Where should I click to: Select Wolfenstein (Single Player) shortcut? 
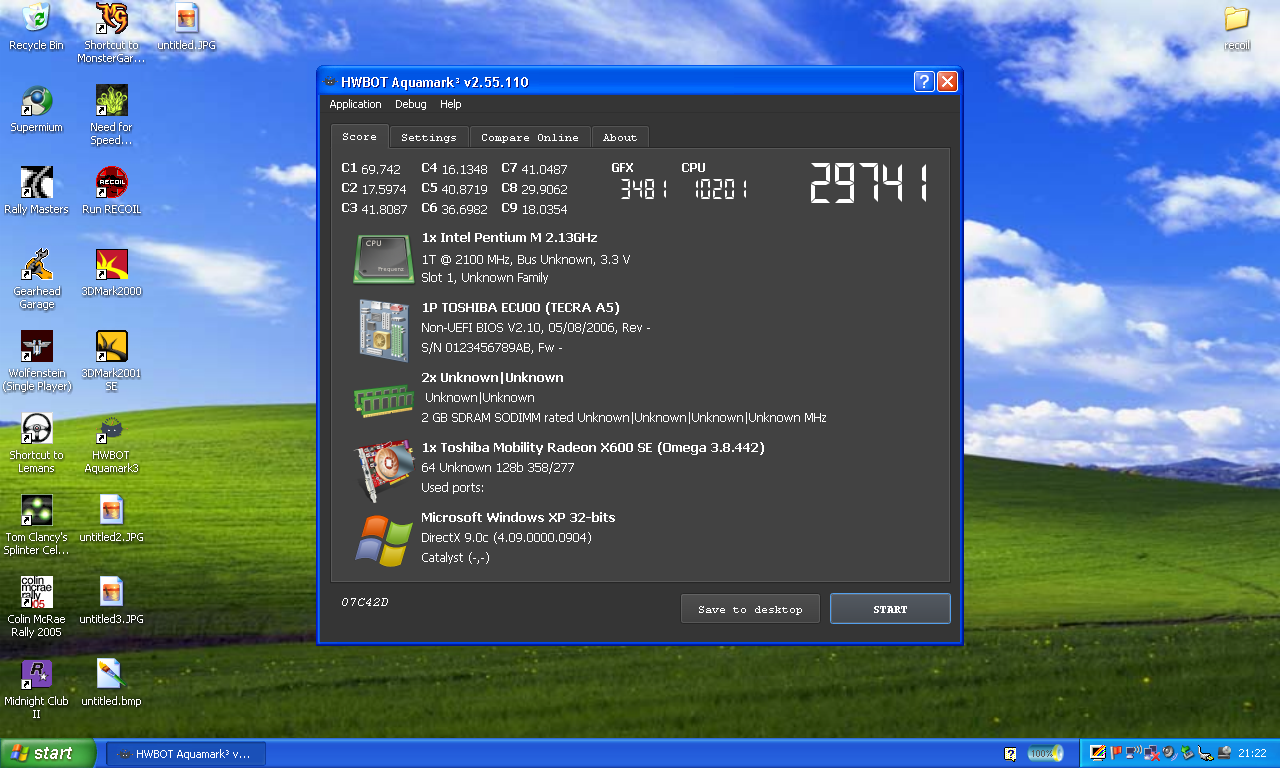[x=36, y=361]
